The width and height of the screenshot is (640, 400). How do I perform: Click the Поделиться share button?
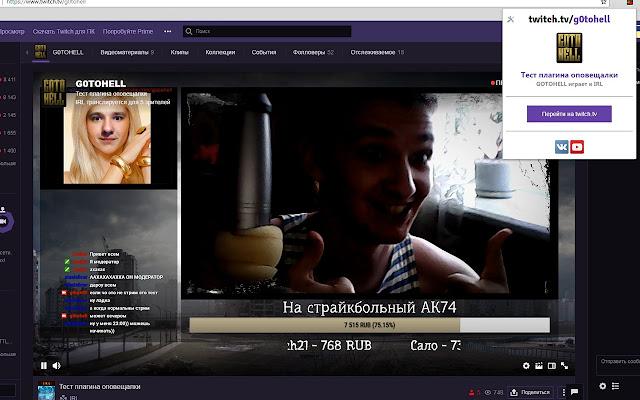point(530,392)
